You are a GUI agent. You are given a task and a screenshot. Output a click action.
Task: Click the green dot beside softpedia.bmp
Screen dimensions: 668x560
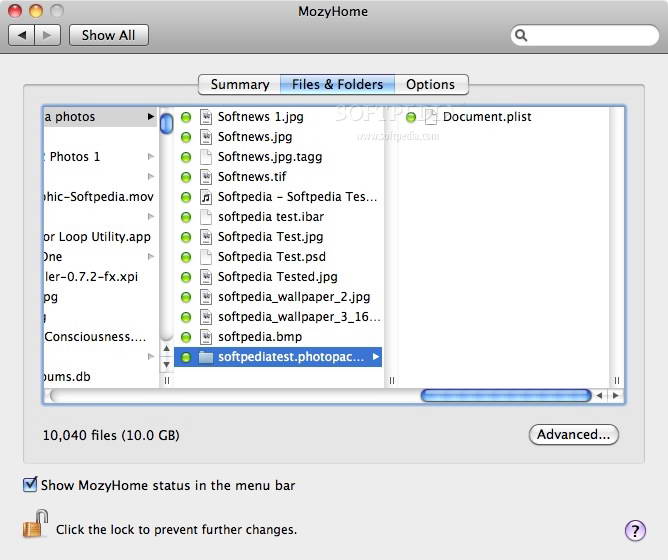(186, 338)
